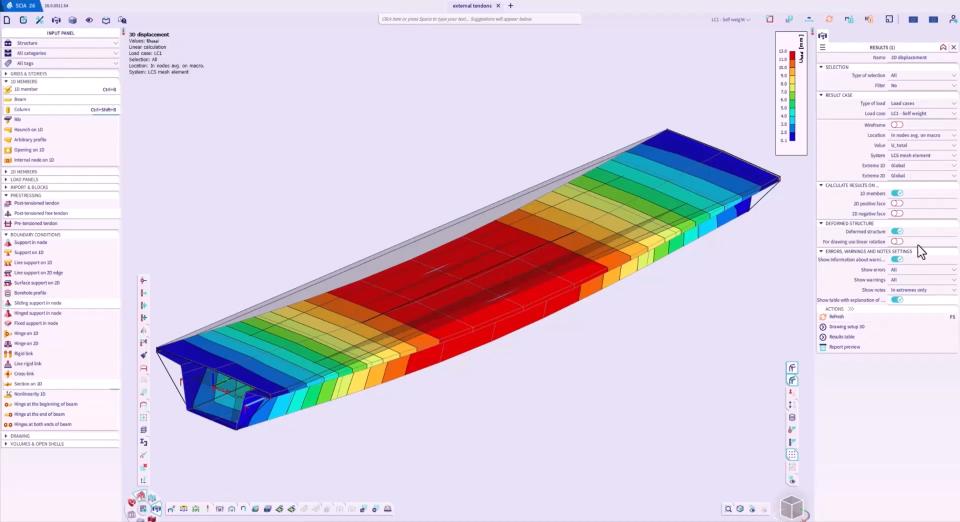Image resolution: width=960 pixels, height=522 pixels.
Task: Click Refresh in the Actions list
Action: (837, 316)
